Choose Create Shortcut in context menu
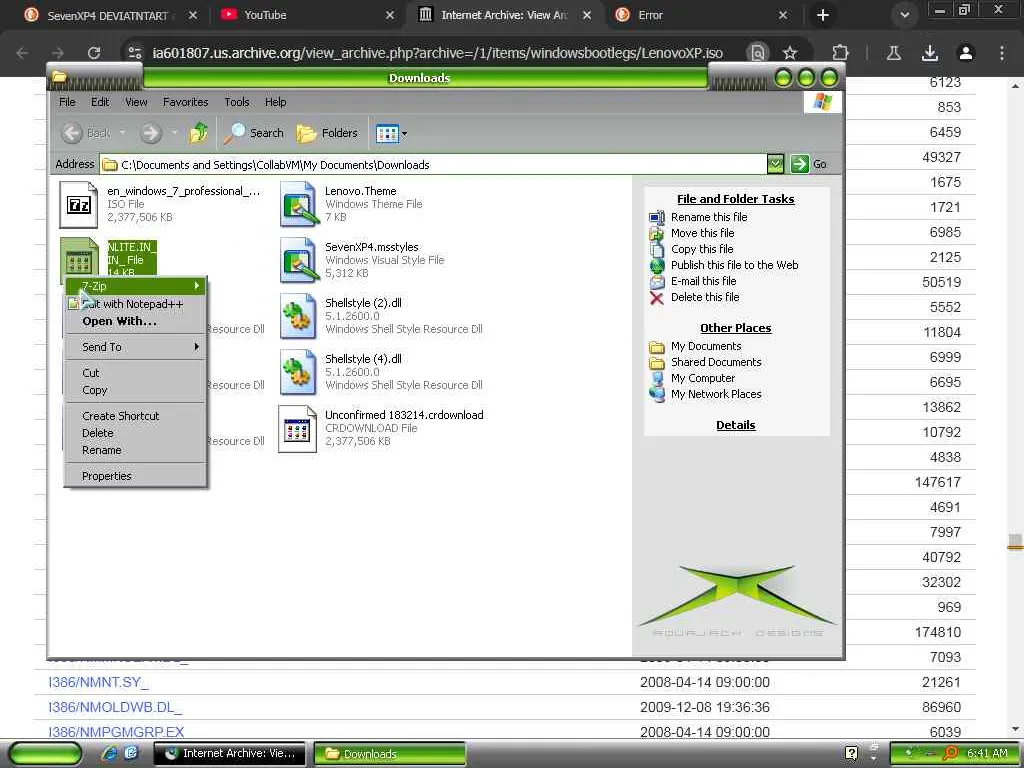 [x=136, y=416]
